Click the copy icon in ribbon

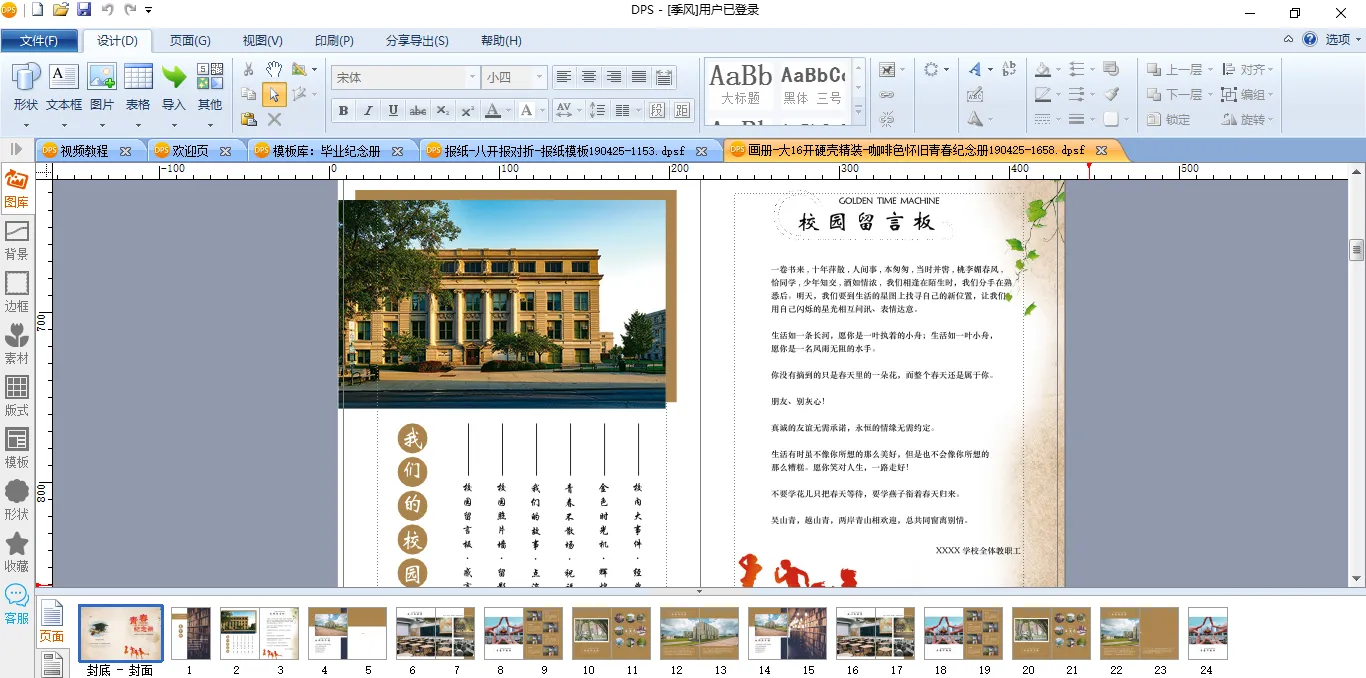249,94
